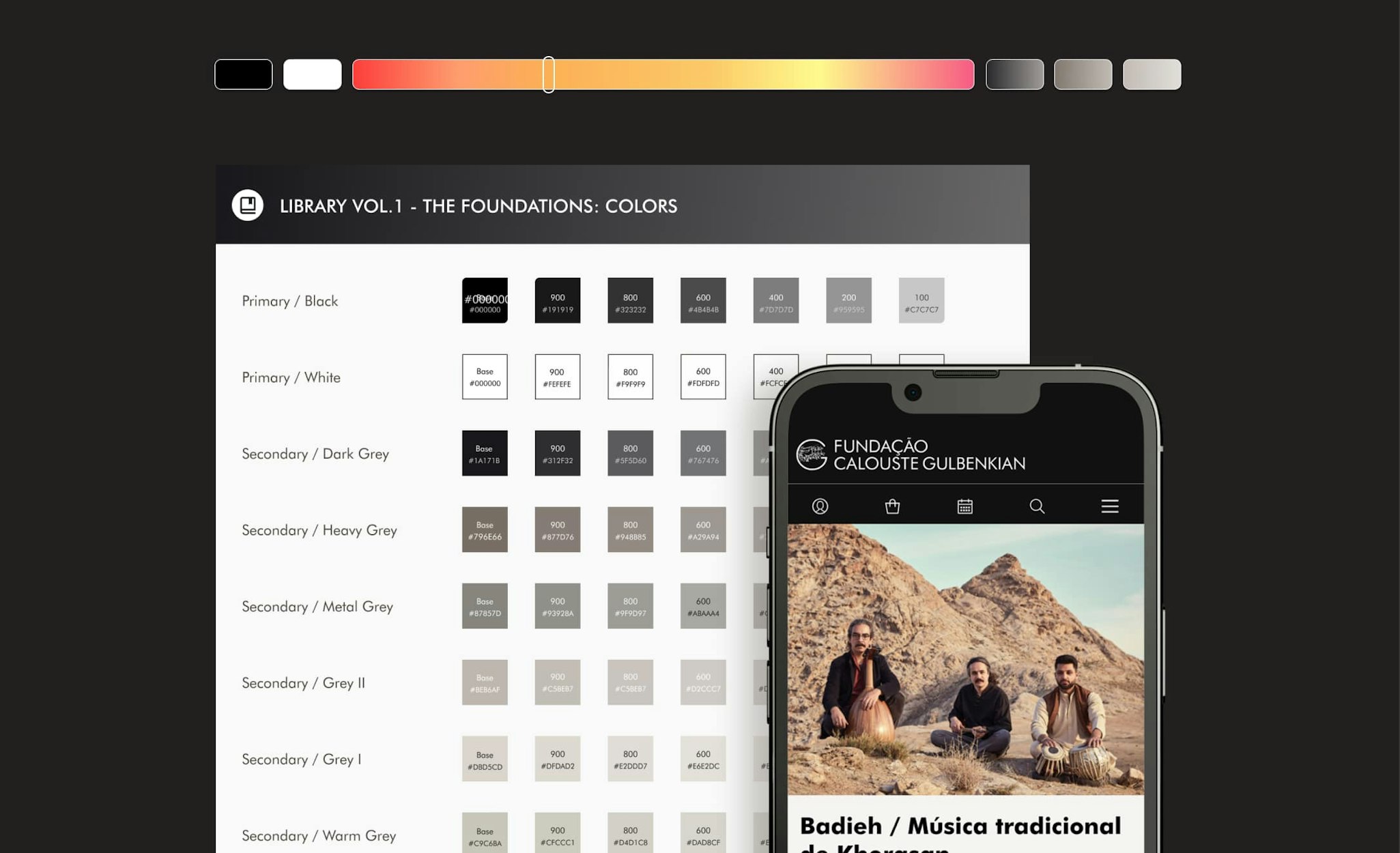The image size is (1400, 853).
Task: Click the Secondary / Heavy Grey label
Action: pyautogui.click(x=319, y=530)
